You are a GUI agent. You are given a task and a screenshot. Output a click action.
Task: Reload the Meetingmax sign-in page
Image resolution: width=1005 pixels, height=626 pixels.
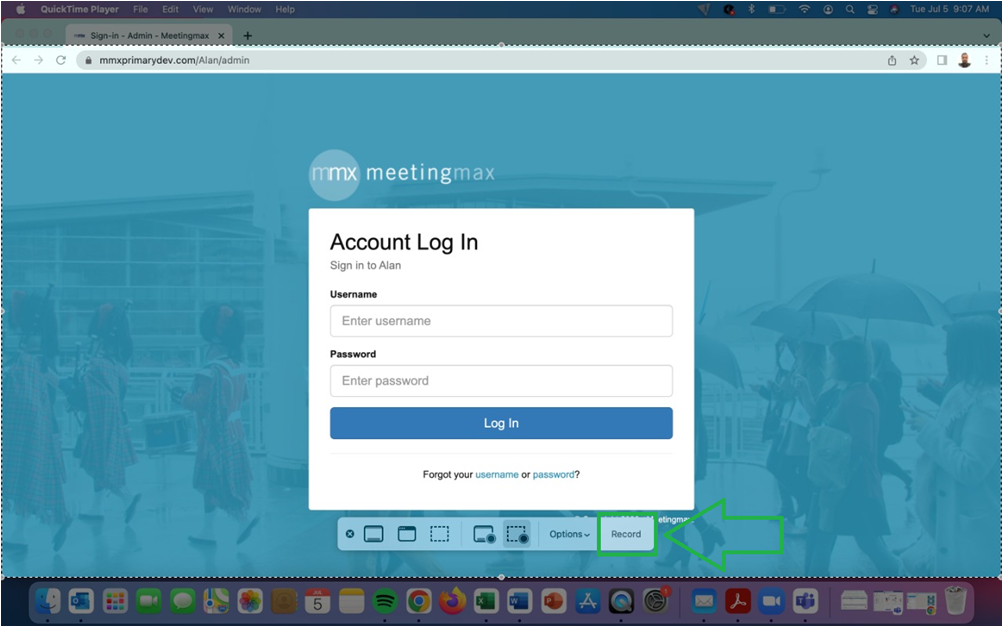[61, 60]
